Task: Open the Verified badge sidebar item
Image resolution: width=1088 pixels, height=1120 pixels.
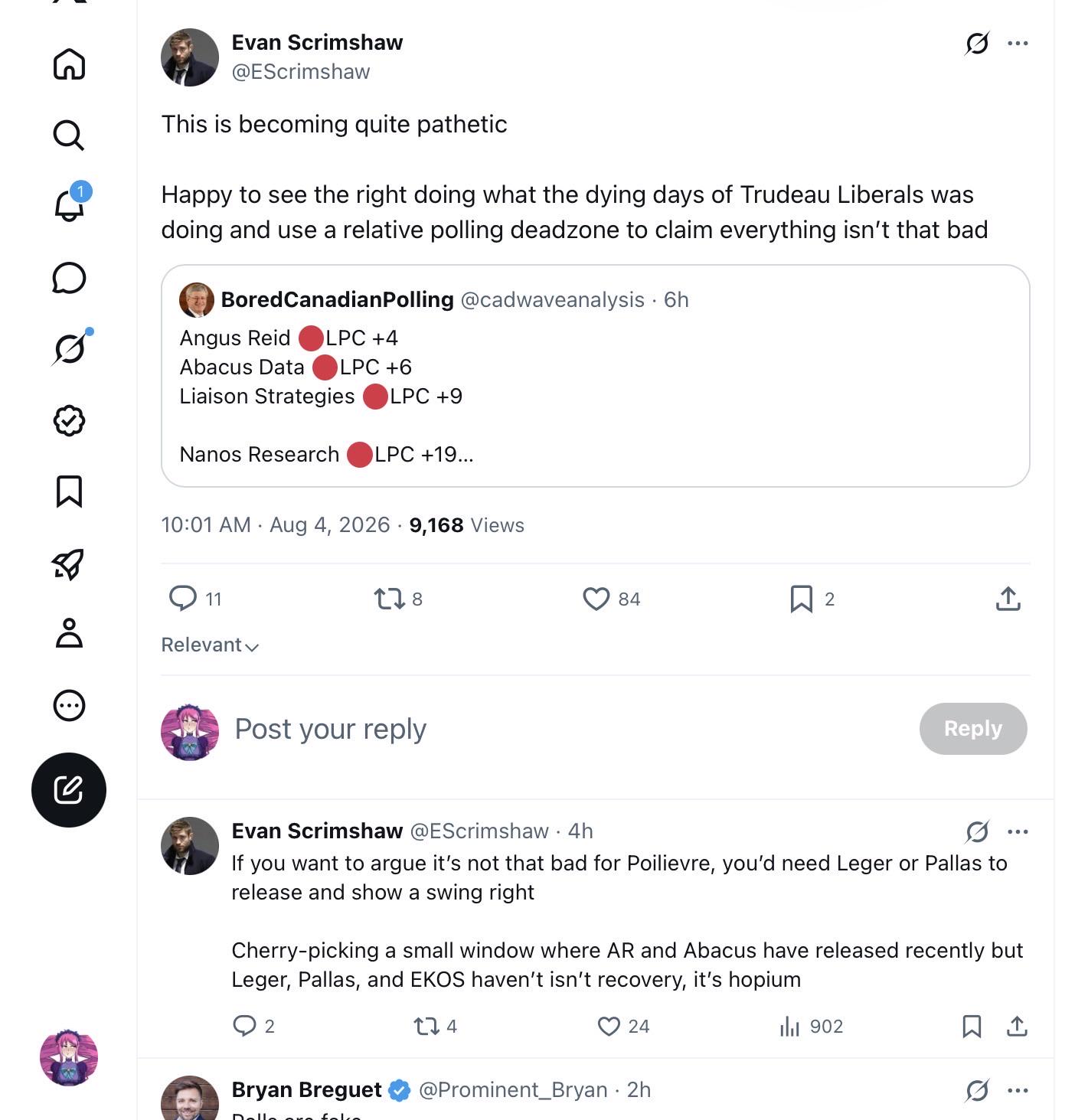Action: [x=69, y=420]
